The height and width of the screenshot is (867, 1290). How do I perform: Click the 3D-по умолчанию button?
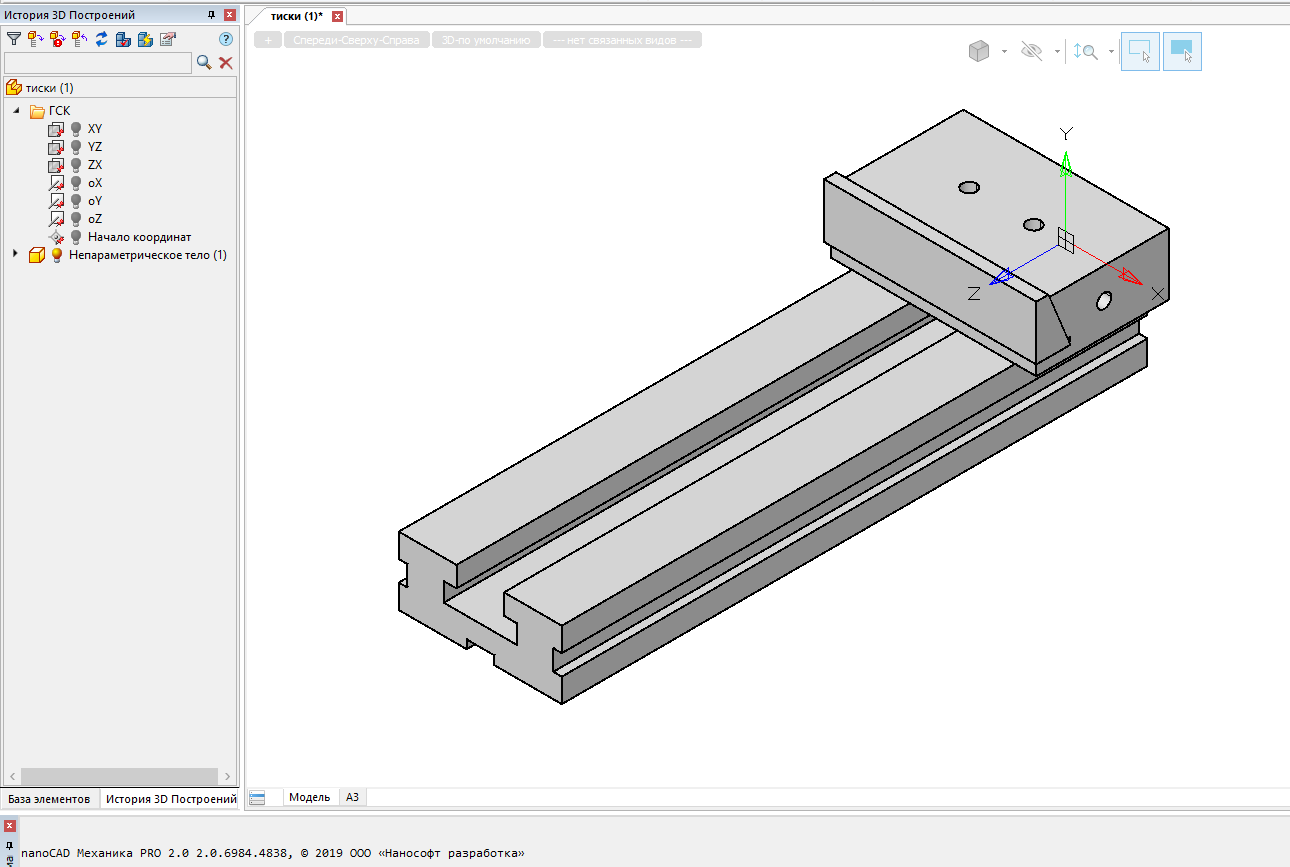[x=486, y=40]
